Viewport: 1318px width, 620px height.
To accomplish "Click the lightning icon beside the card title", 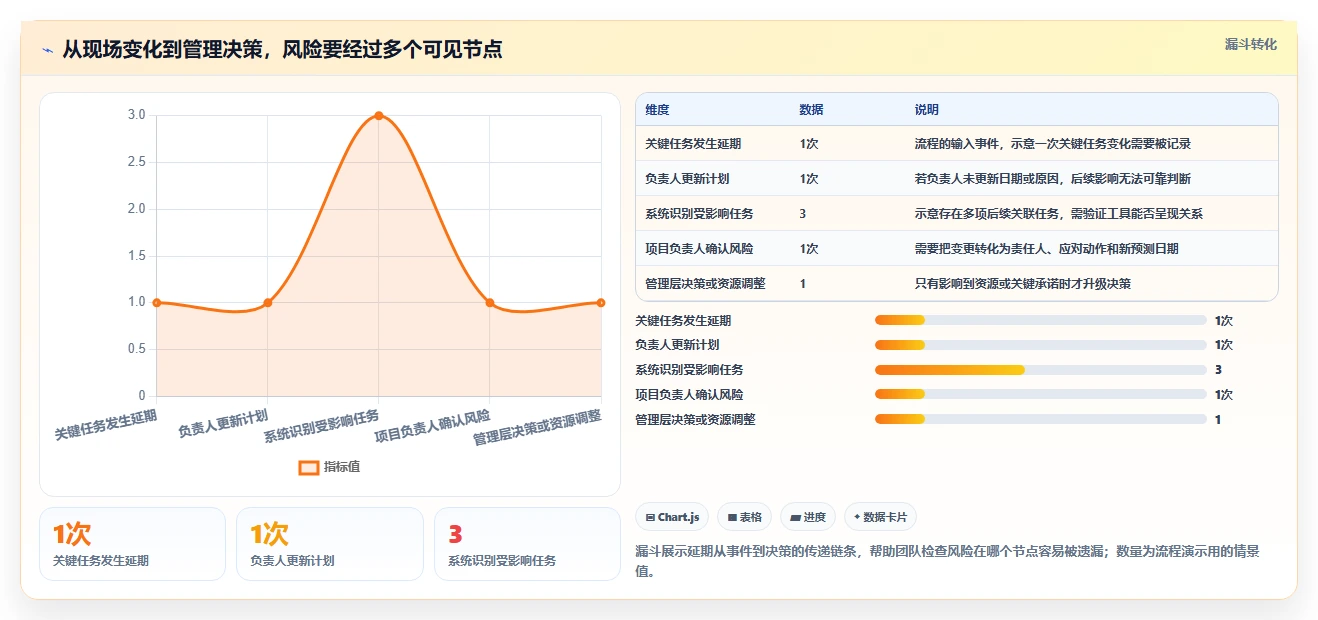I will click(x=48, y=49).
